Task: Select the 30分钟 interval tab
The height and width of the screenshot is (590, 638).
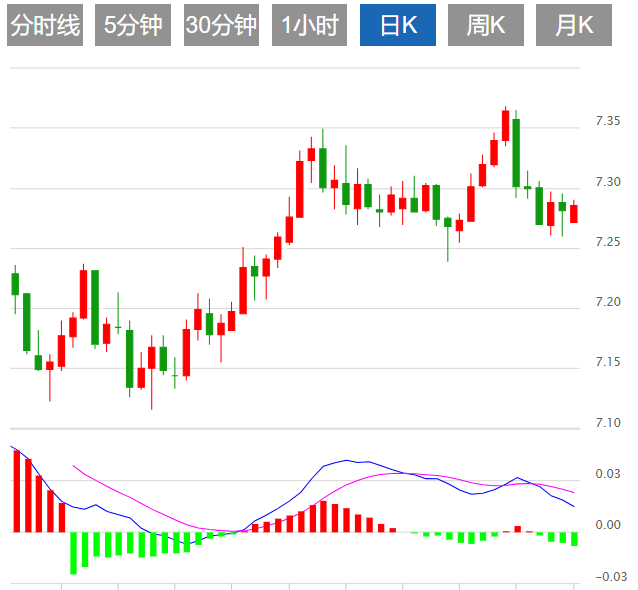Action: pos(221,25)
